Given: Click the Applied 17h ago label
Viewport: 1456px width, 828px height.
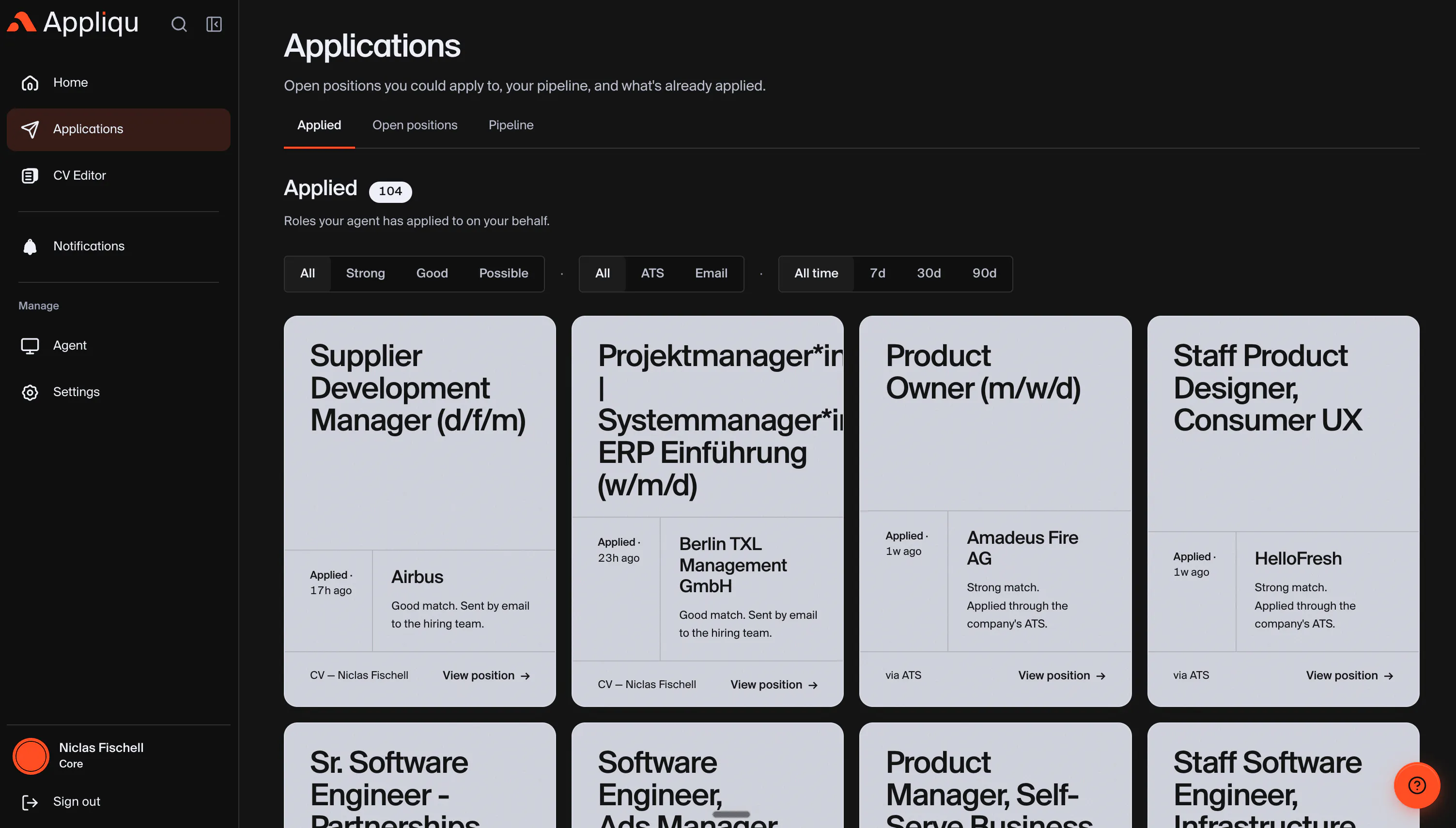Looking at the screenshot, I should coord(331,583).
